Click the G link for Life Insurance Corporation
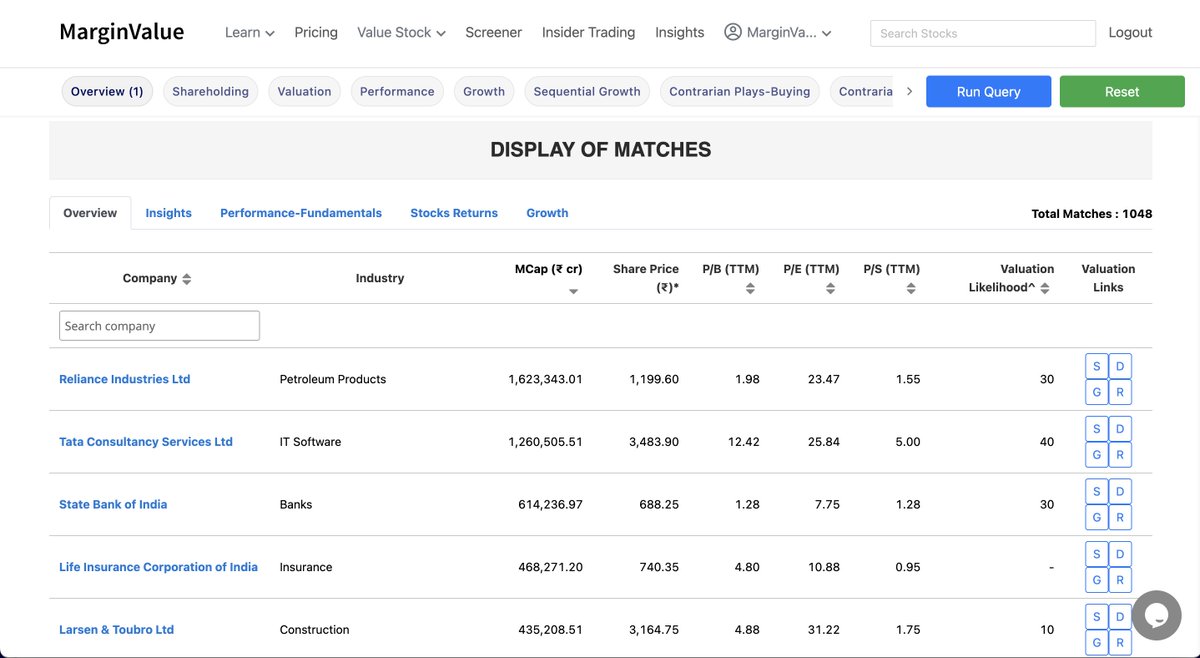Image resolution: width=1200 pixels, height=658 pixels. [1097, 580]
